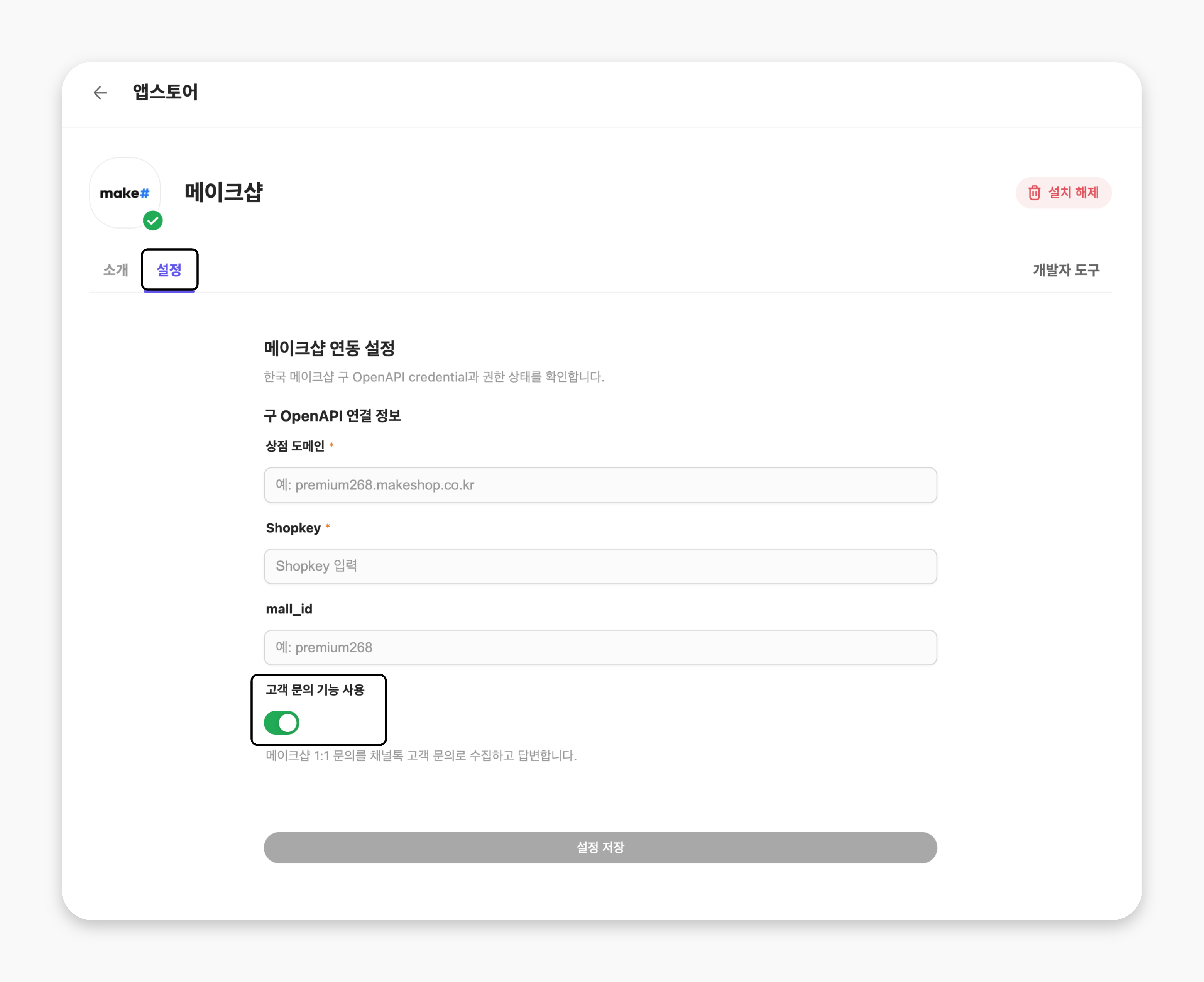Click the Shopkey field label

click(x=293, y=528)
